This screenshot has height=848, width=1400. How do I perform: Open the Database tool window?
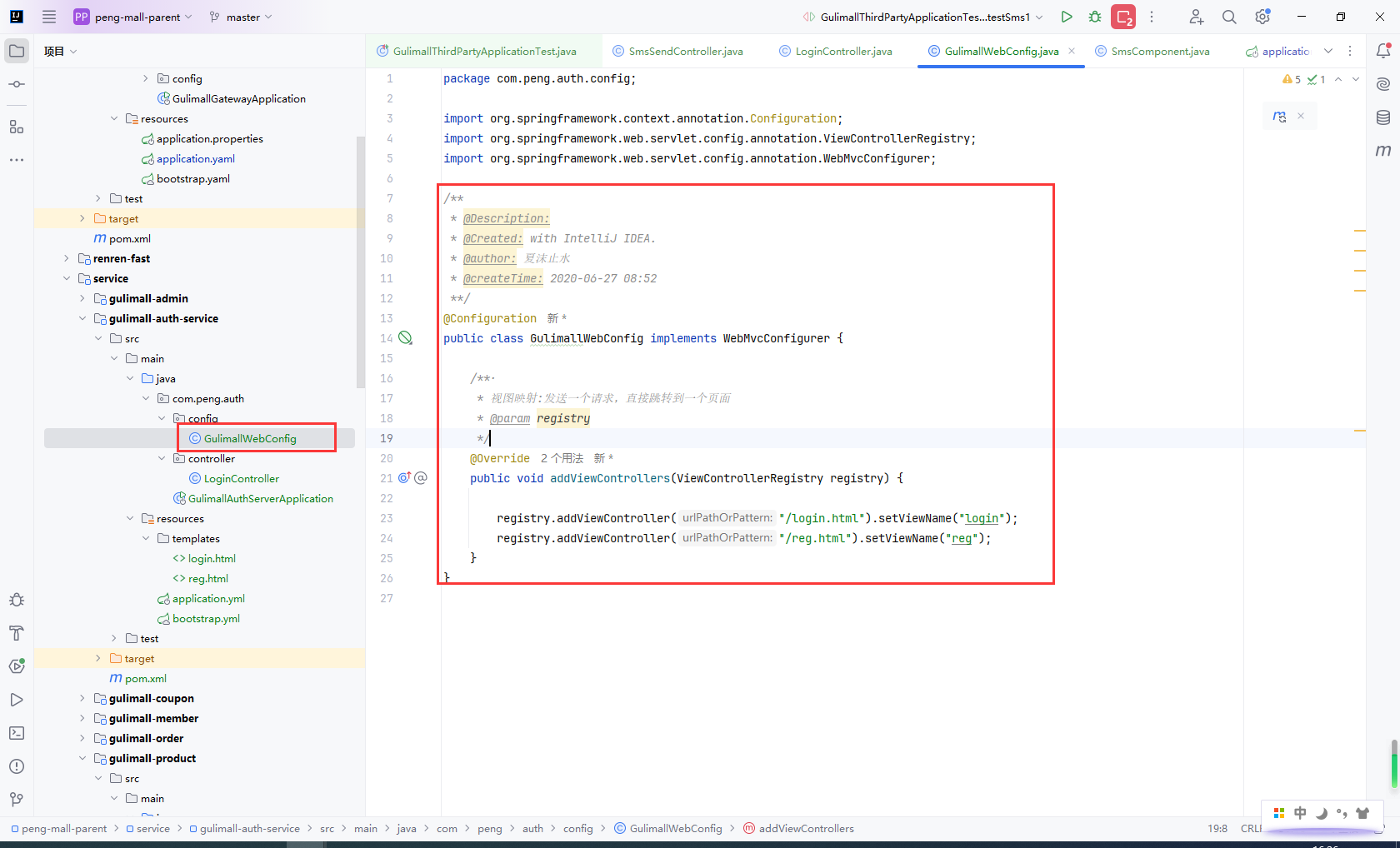click(x=1383, y=117)
